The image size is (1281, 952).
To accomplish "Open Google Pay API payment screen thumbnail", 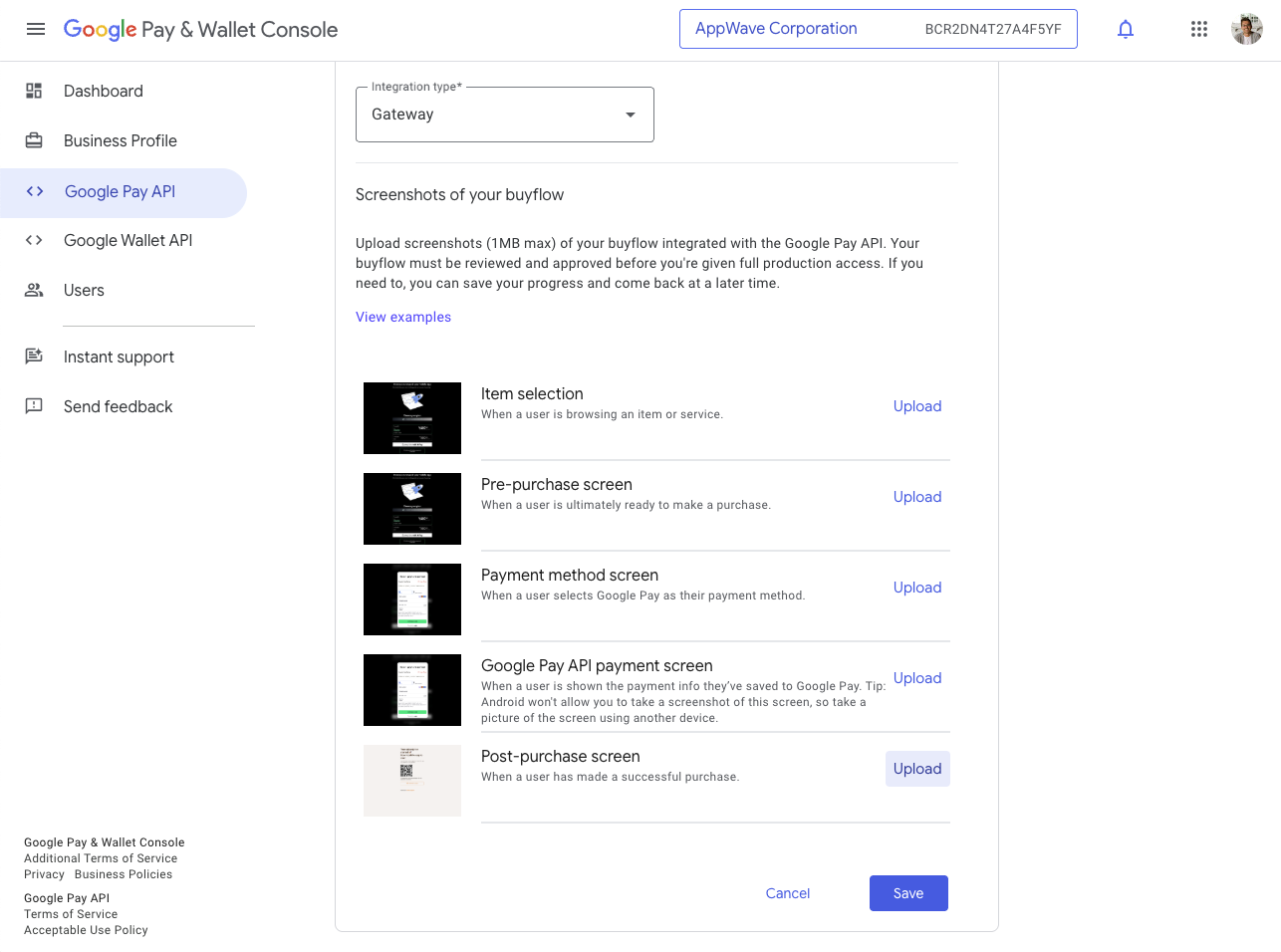I will (x=412, y=690).
